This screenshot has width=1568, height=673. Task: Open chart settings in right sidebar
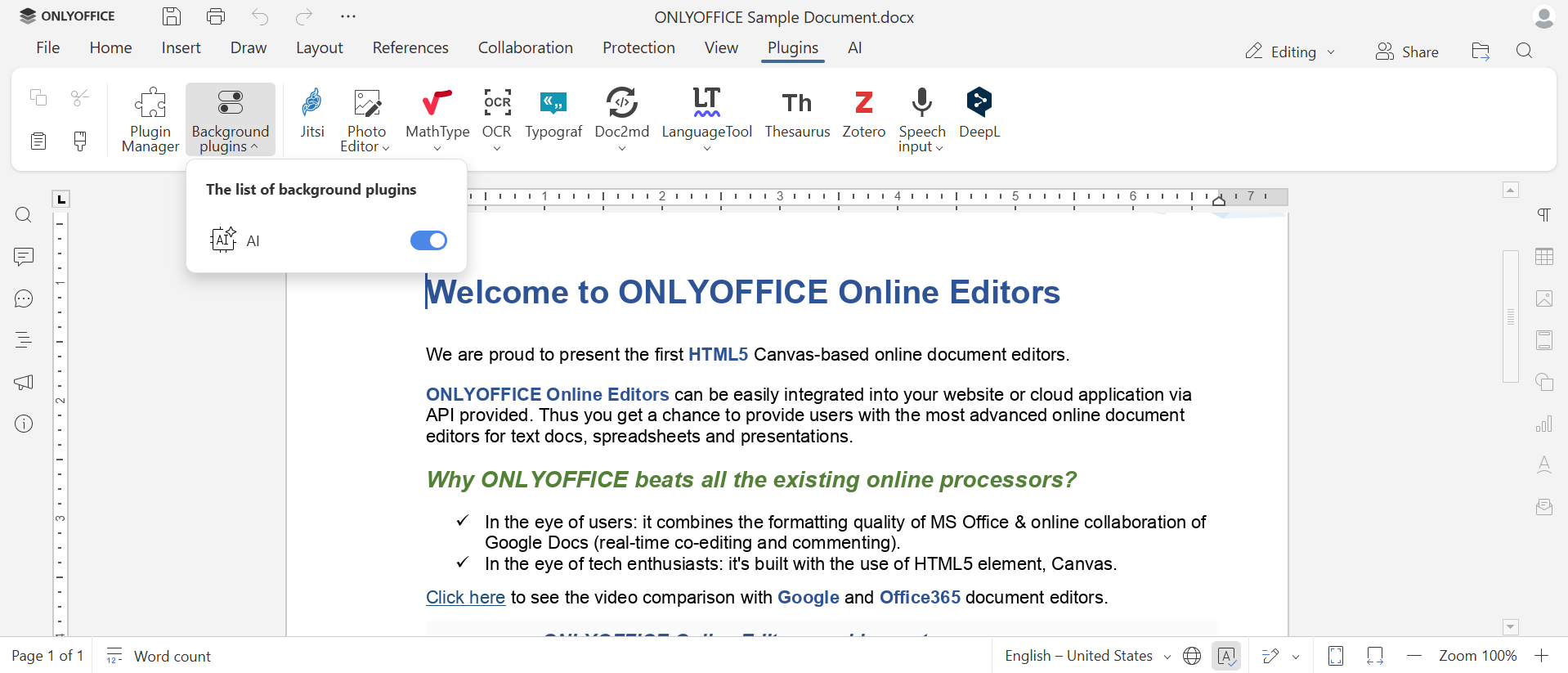coord(1544,424)
